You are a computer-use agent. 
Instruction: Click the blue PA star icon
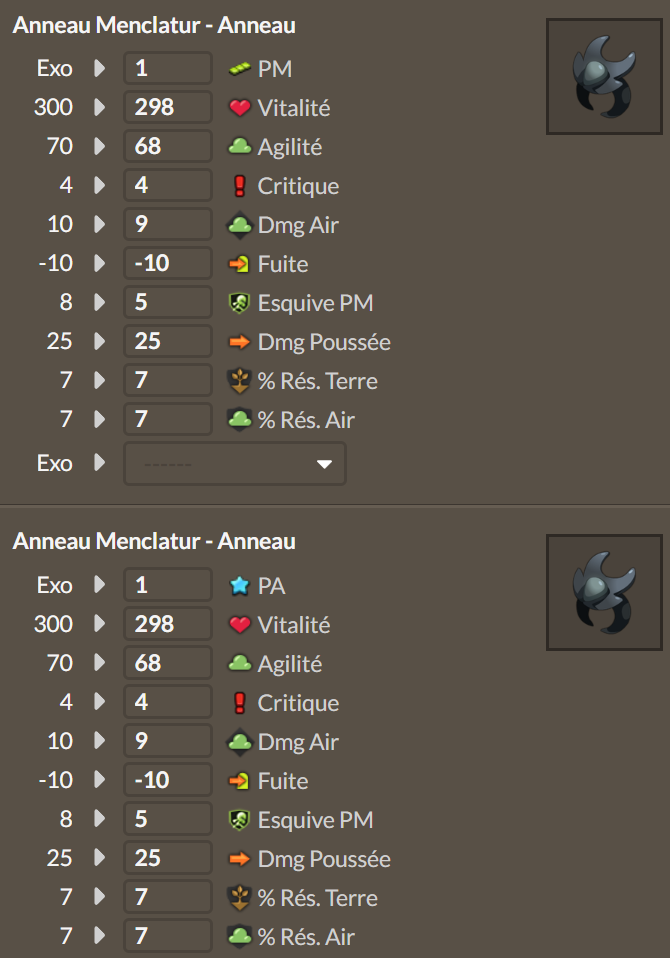click(239, 586)
